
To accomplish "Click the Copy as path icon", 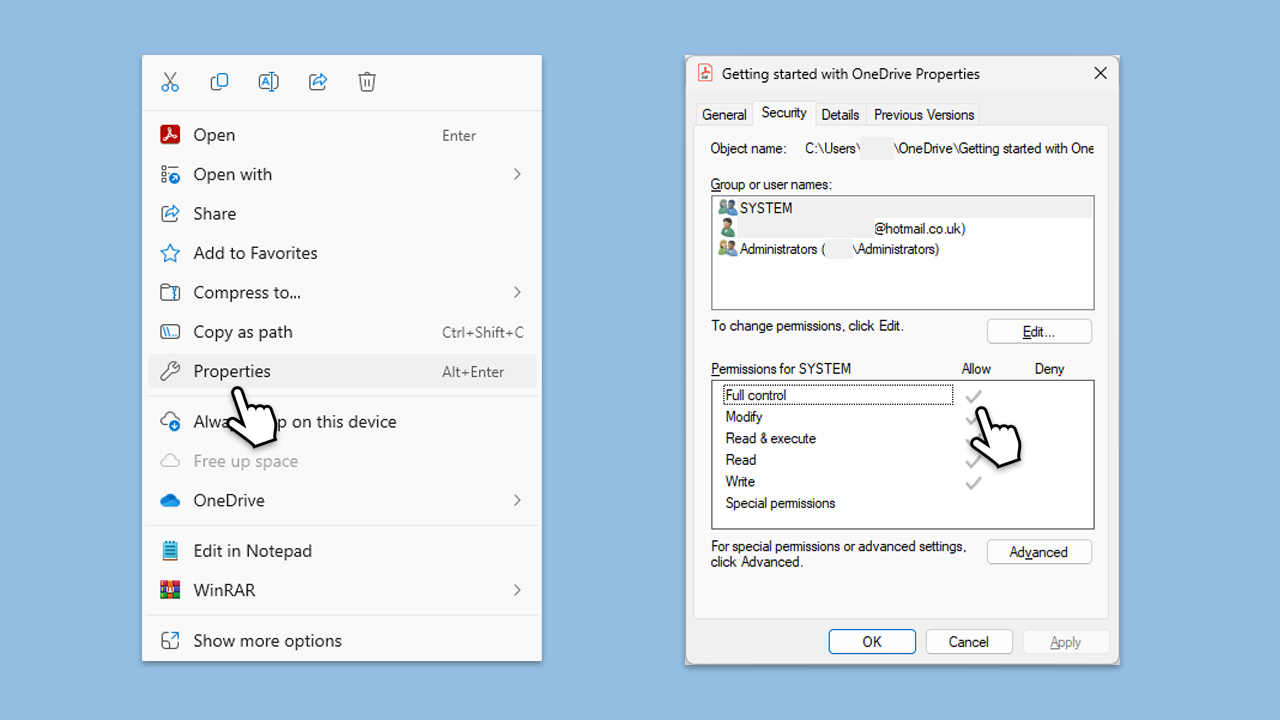I will [x=170, y=332].
